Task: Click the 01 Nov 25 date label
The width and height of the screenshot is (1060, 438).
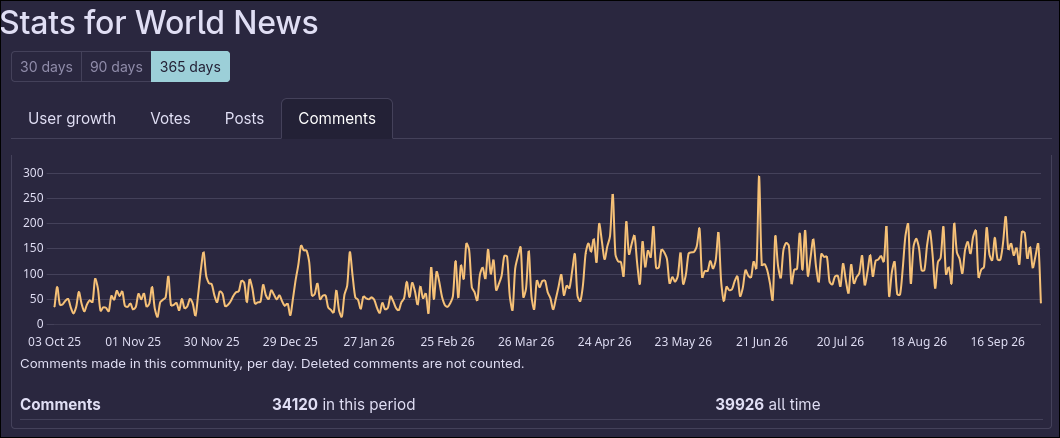Action: [134, 342]
